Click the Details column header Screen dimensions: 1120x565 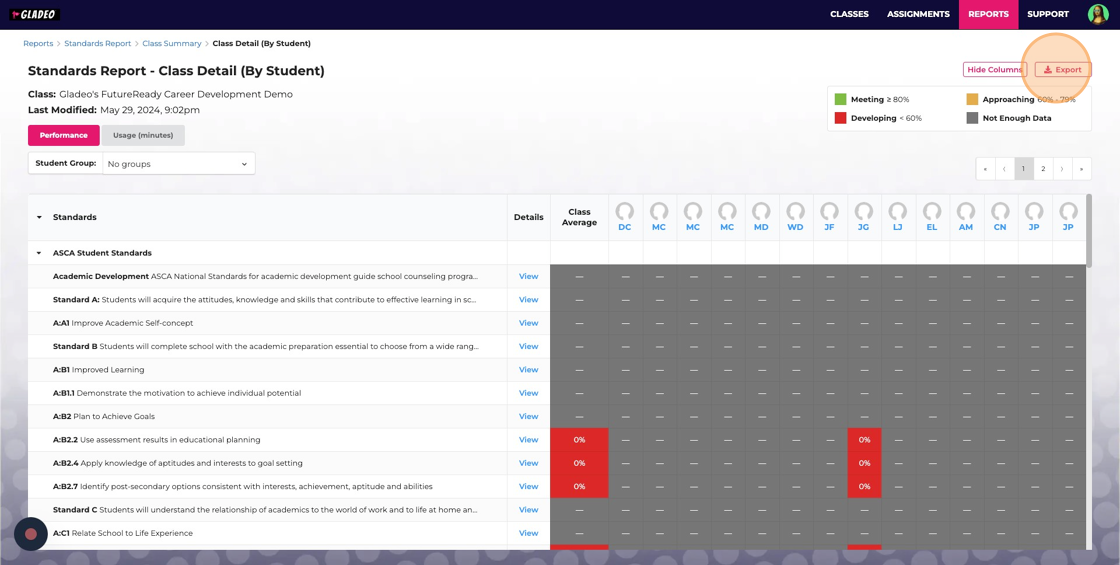click(529, 217)
